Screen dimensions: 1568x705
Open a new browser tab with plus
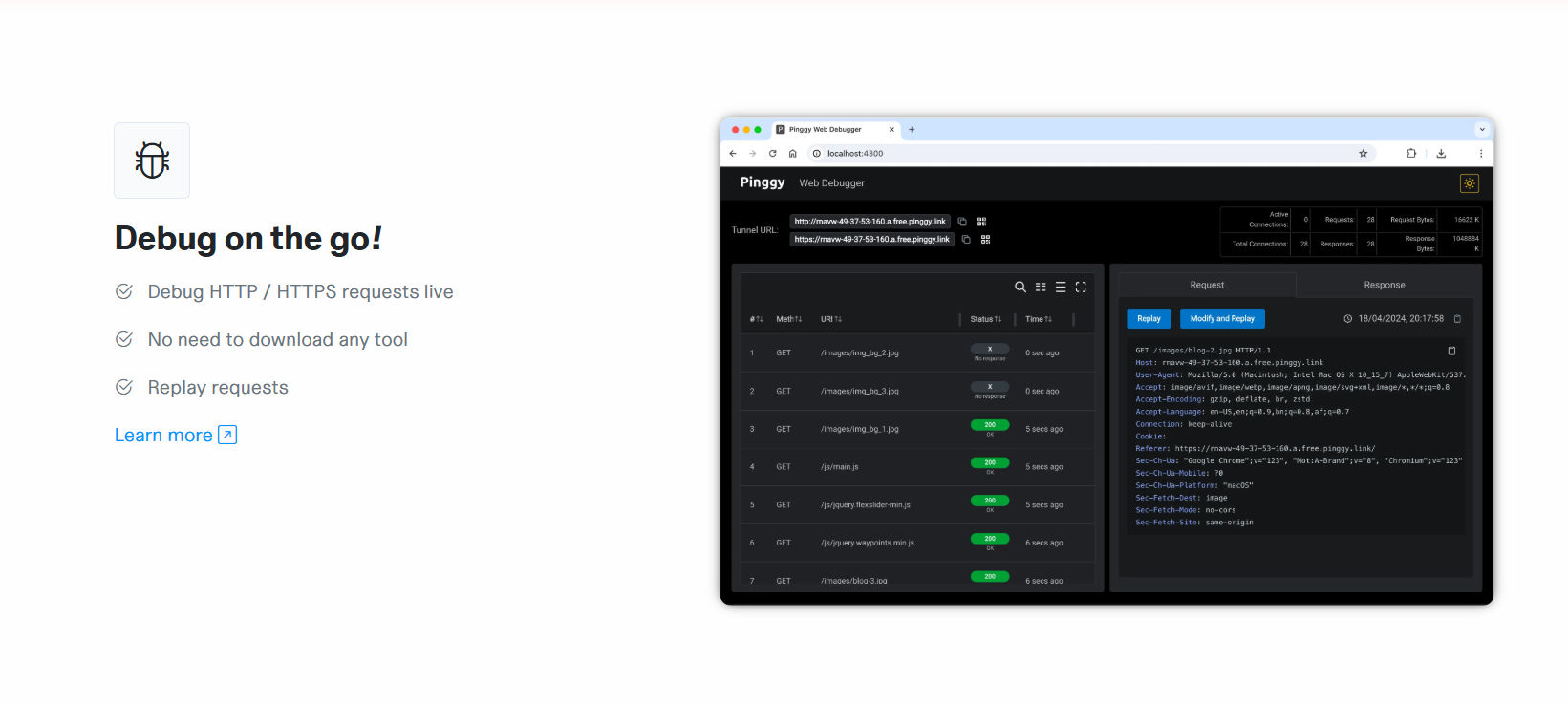point(912,129)
